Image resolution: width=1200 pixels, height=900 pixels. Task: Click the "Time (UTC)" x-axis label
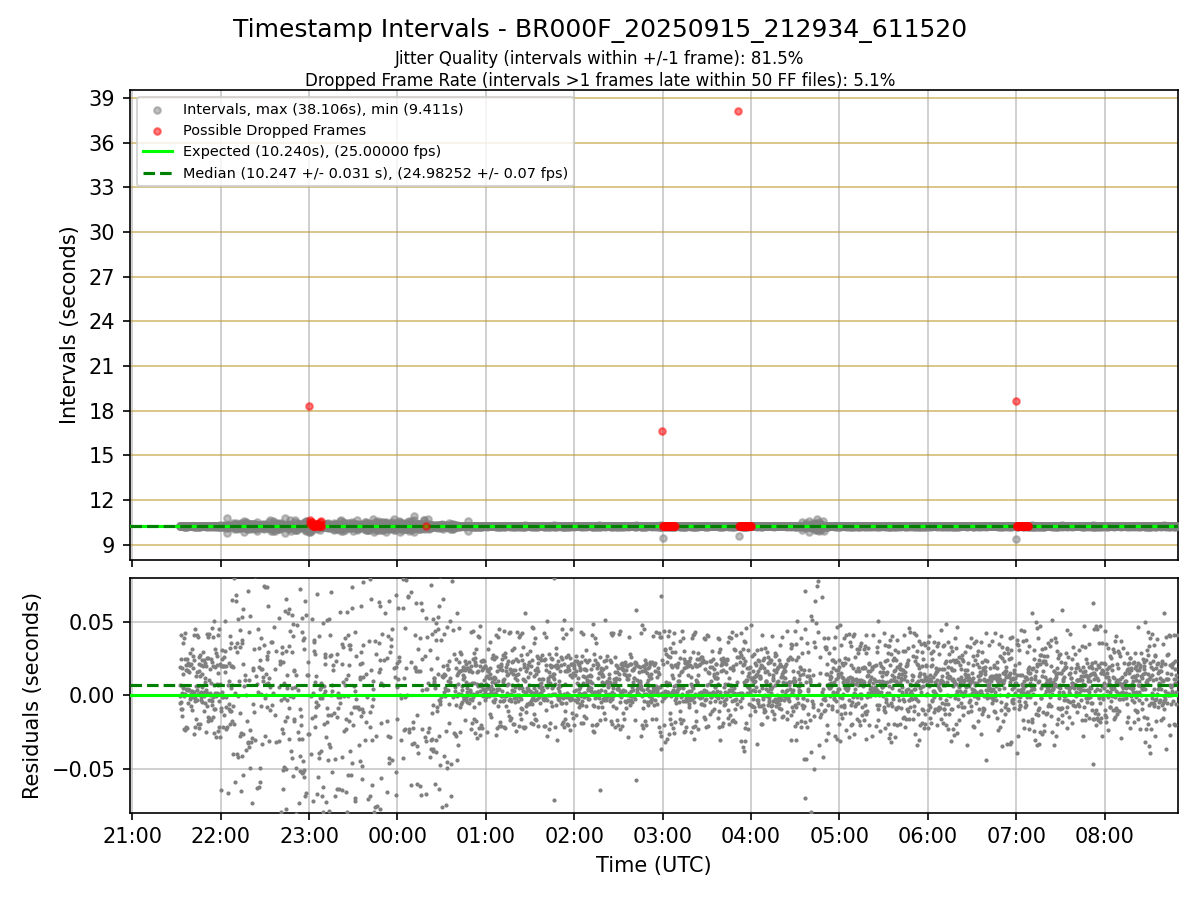coord(654,865)
